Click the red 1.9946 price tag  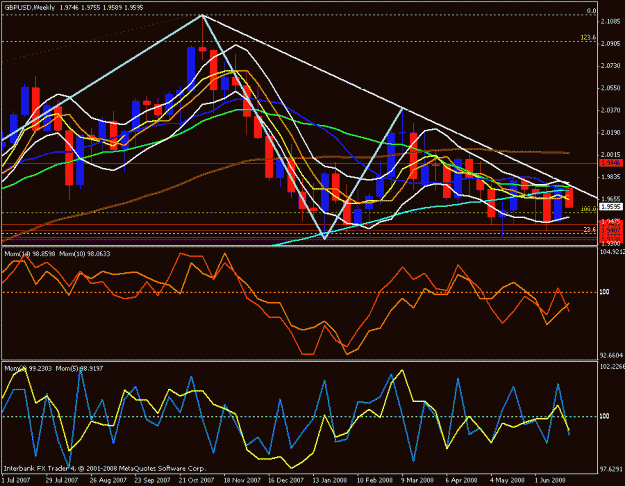point(611,163)
